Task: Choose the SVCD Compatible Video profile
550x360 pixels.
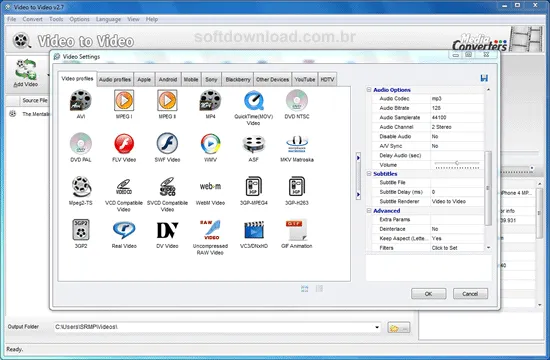Action: 167,187
